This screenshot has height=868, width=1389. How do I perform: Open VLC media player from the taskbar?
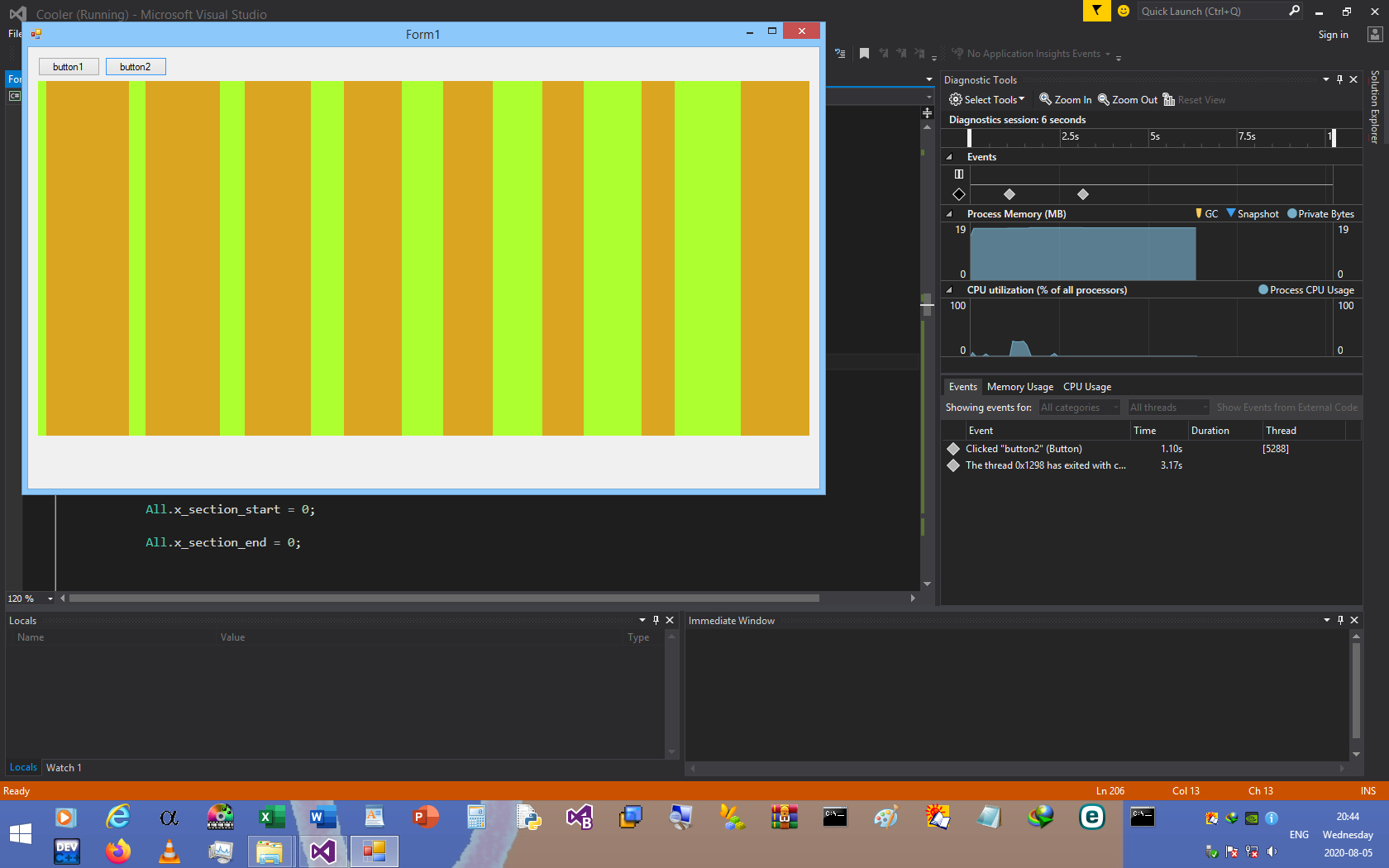tap(169, 851)
